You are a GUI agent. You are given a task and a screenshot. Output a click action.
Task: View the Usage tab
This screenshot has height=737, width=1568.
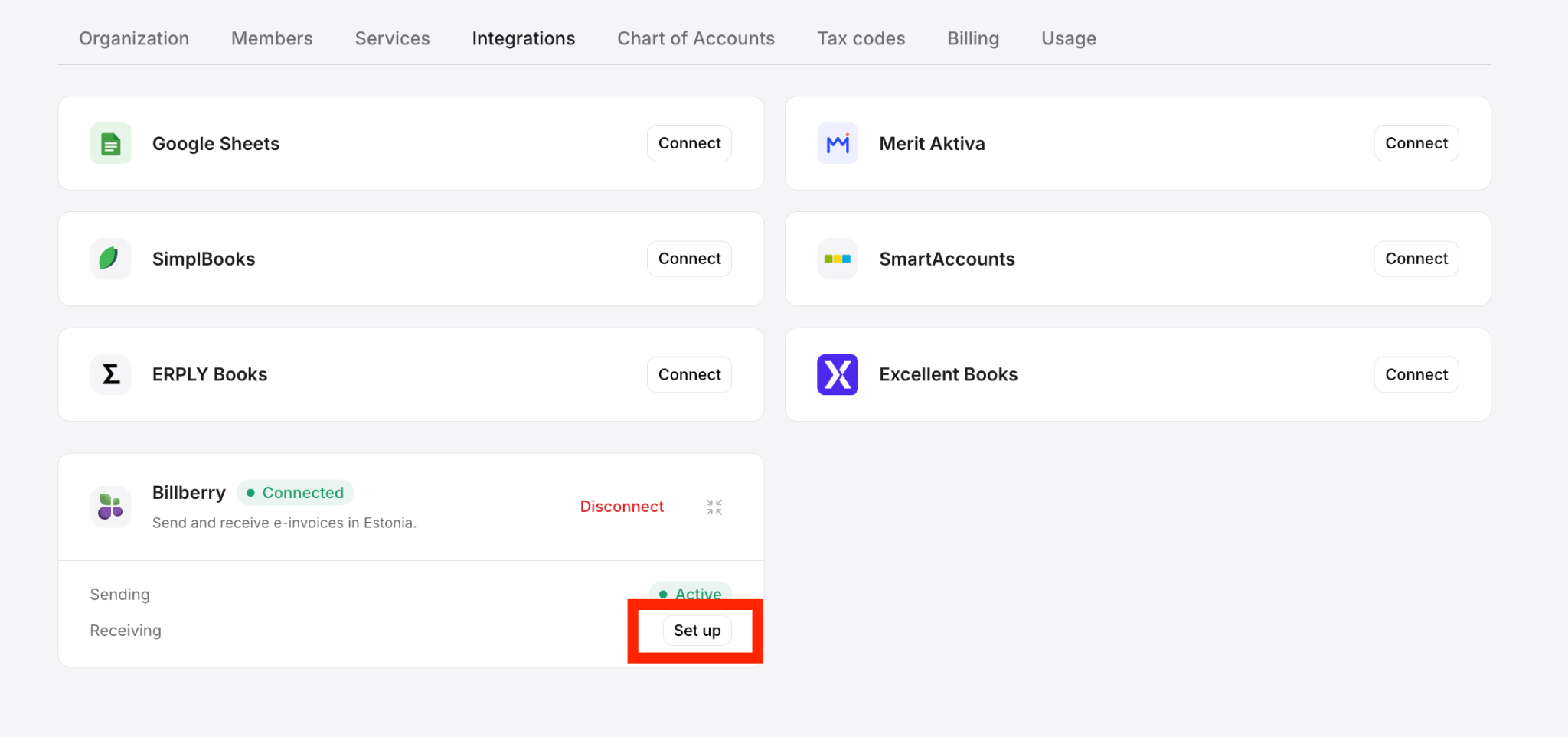tap(1069, 38)
